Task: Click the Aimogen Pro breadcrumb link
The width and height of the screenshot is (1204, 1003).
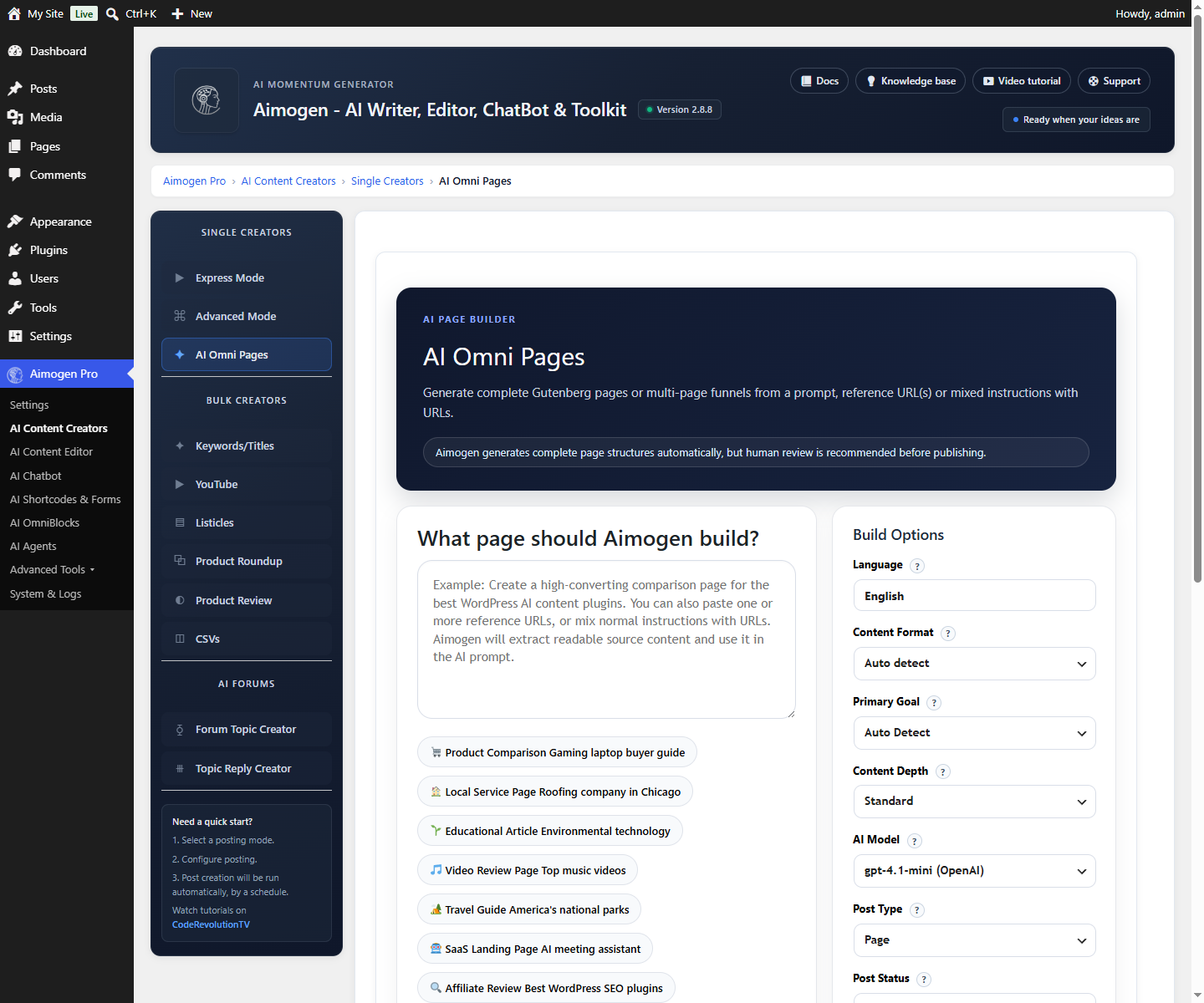Action: [194, 181]
